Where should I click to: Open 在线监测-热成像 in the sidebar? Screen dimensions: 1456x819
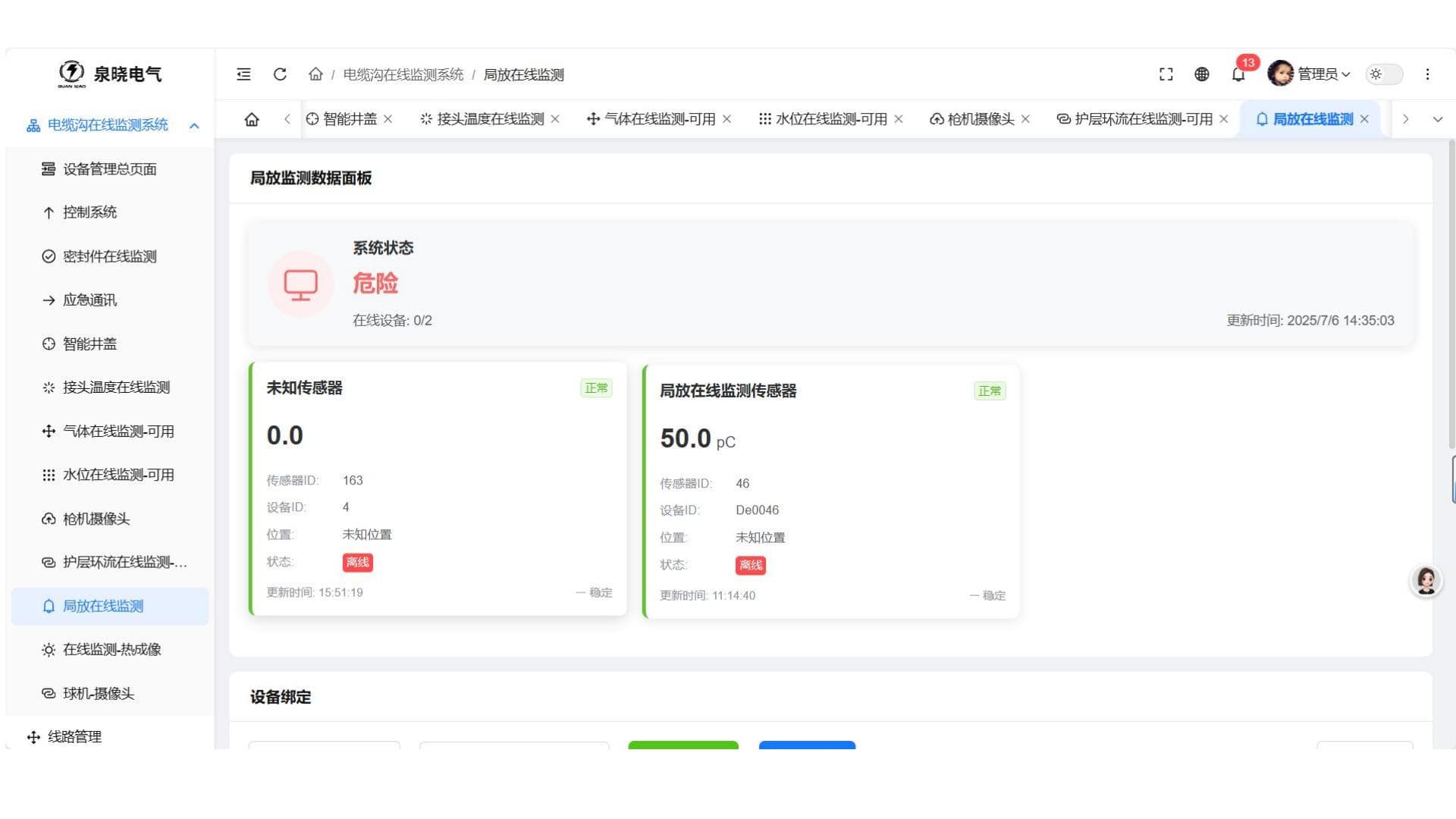tap(110, 650)
